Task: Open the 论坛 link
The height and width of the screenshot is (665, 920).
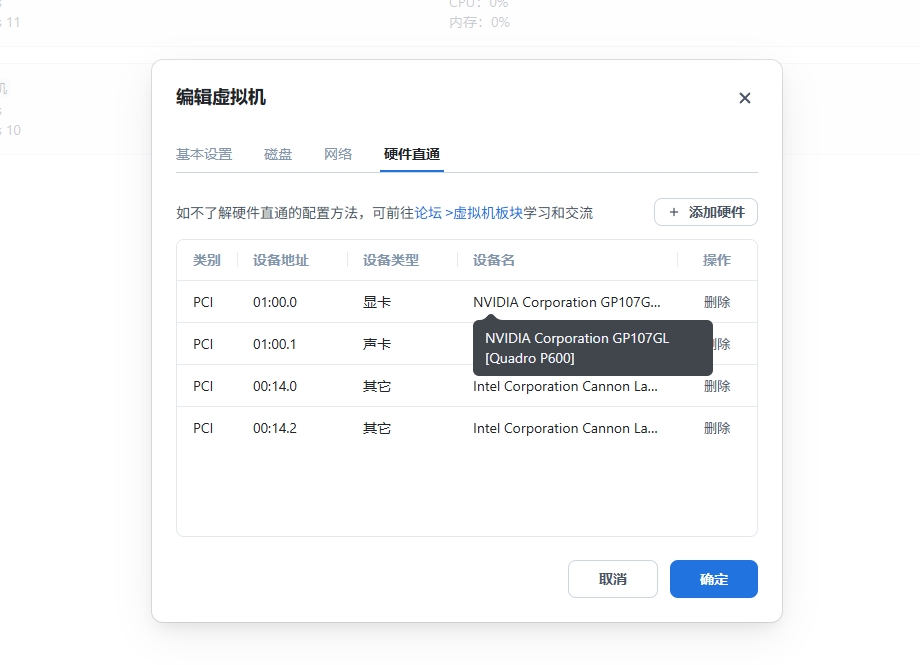Action: 428,213
